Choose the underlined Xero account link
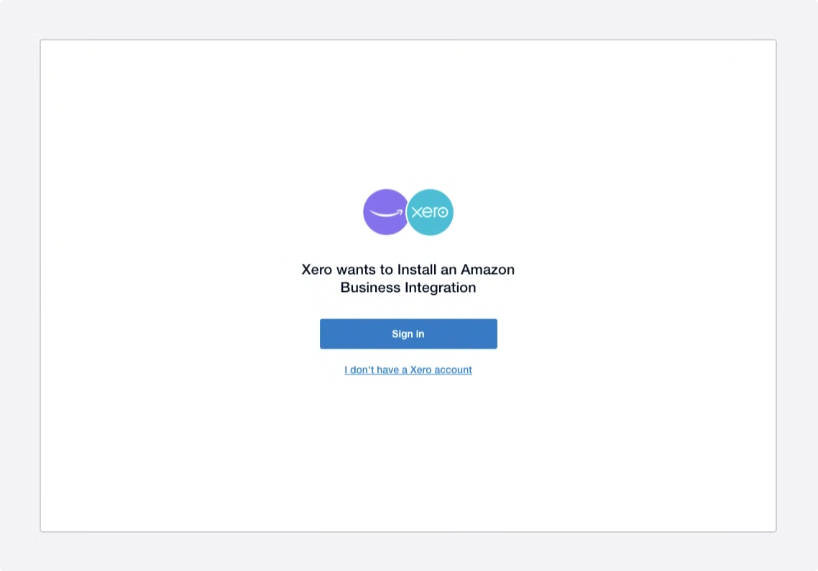Image resolution: width=818 pixels, height=571 pixels. point(408,370)
